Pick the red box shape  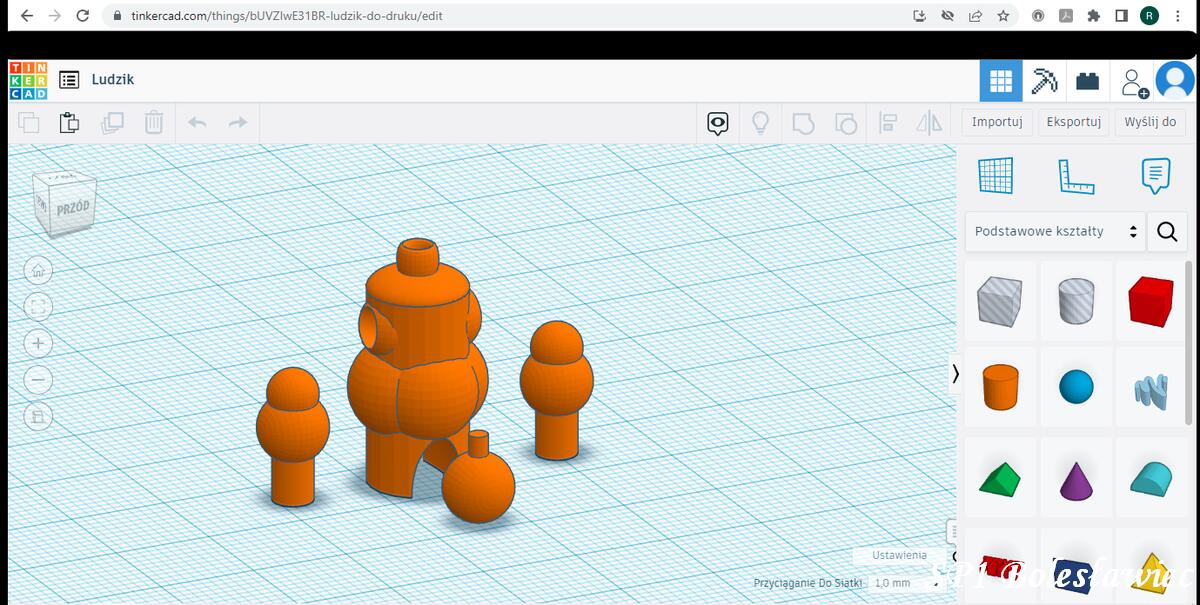click(1151, 301)
